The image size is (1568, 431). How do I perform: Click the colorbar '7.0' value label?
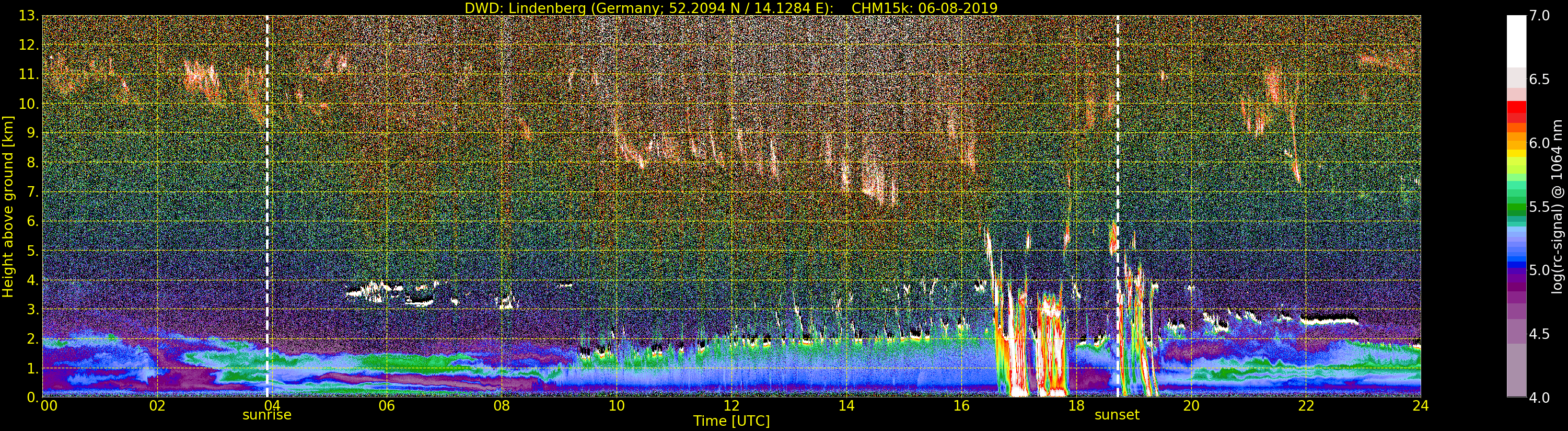click(x=1539, y=16)
